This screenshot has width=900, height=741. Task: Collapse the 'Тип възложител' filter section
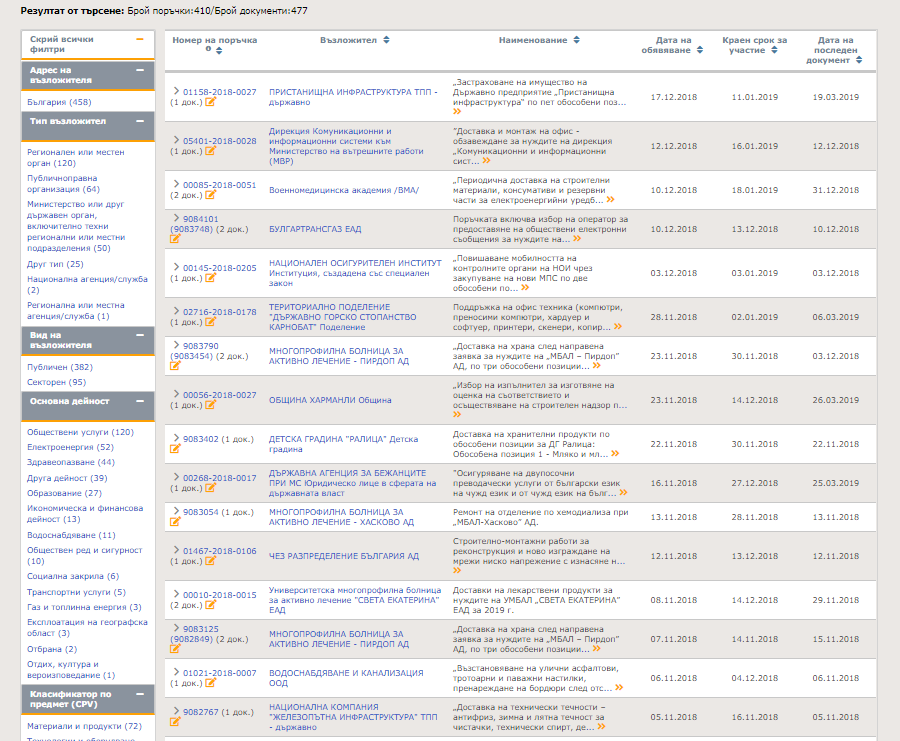(139, 121)
